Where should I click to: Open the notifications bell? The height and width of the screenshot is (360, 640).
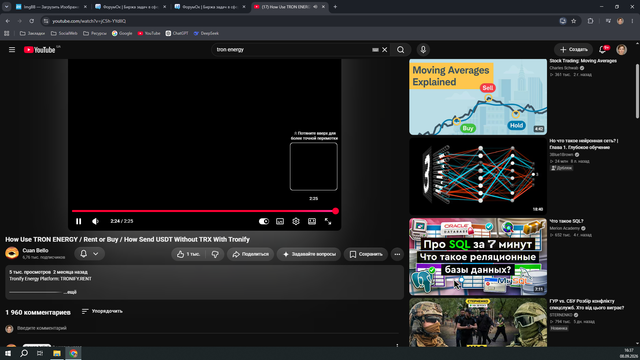point(602,50)
